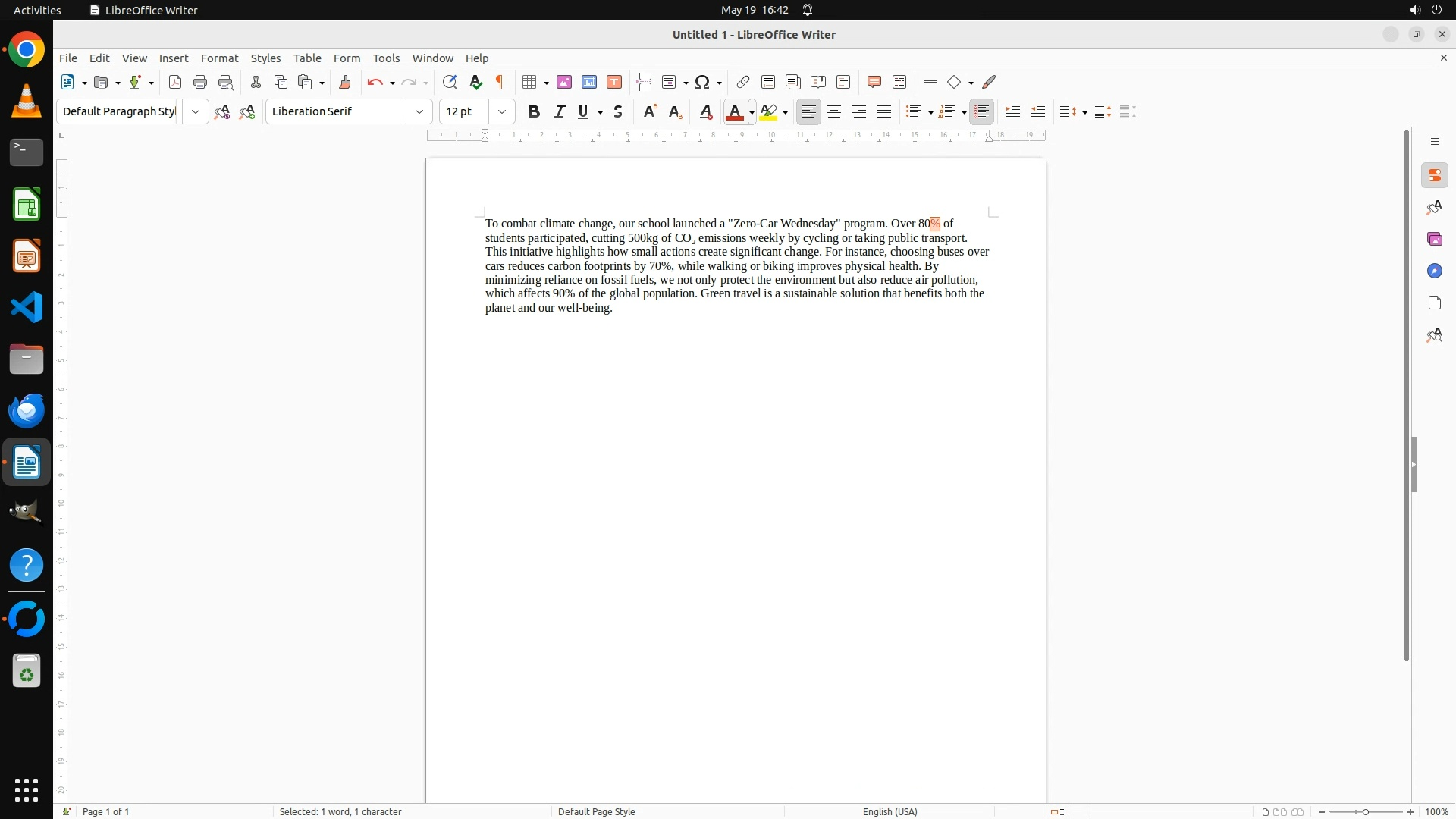Viewport: 1456px width, 819px height.
Task: Open the Format menu
Action: point(219,58)
